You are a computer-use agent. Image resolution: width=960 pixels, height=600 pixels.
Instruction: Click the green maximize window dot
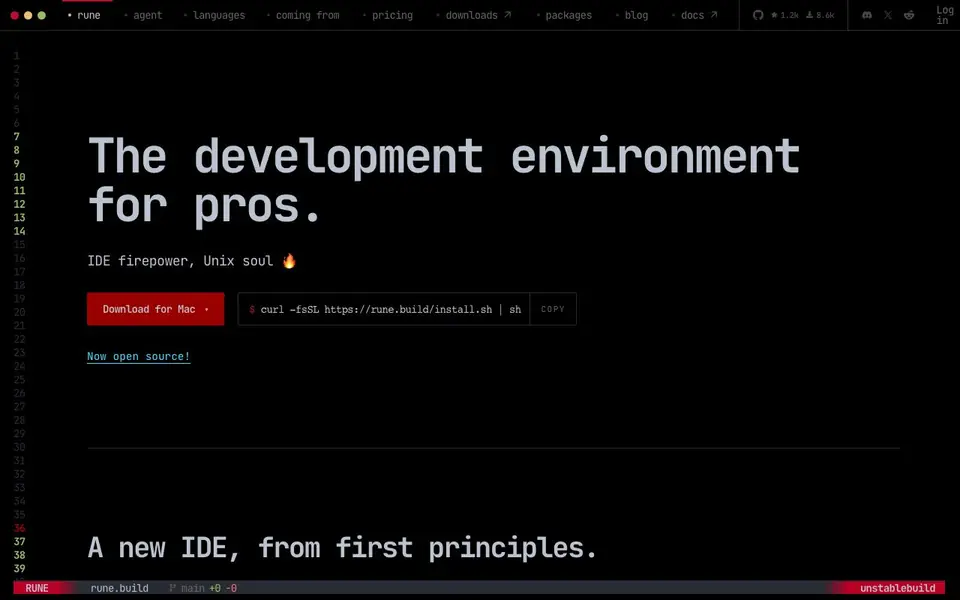pyautogui.click(x=42, y=15)
